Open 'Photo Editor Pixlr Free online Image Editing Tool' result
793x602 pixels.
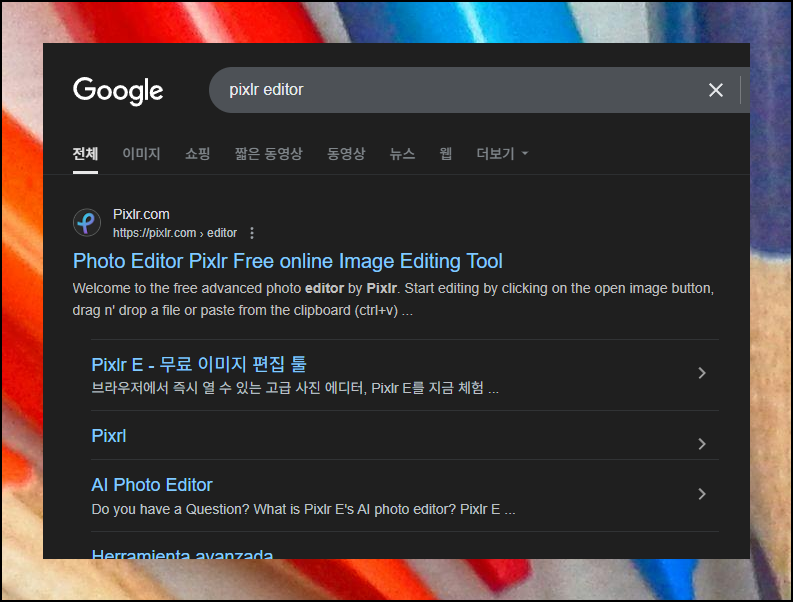tap(287, 261)
